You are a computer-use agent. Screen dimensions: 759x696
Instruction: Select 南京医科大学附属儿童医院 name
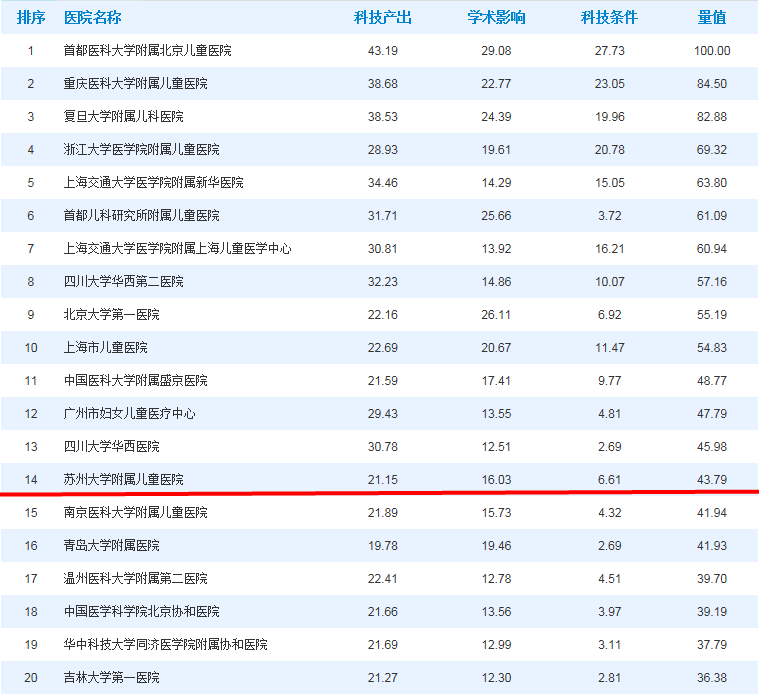136,513
